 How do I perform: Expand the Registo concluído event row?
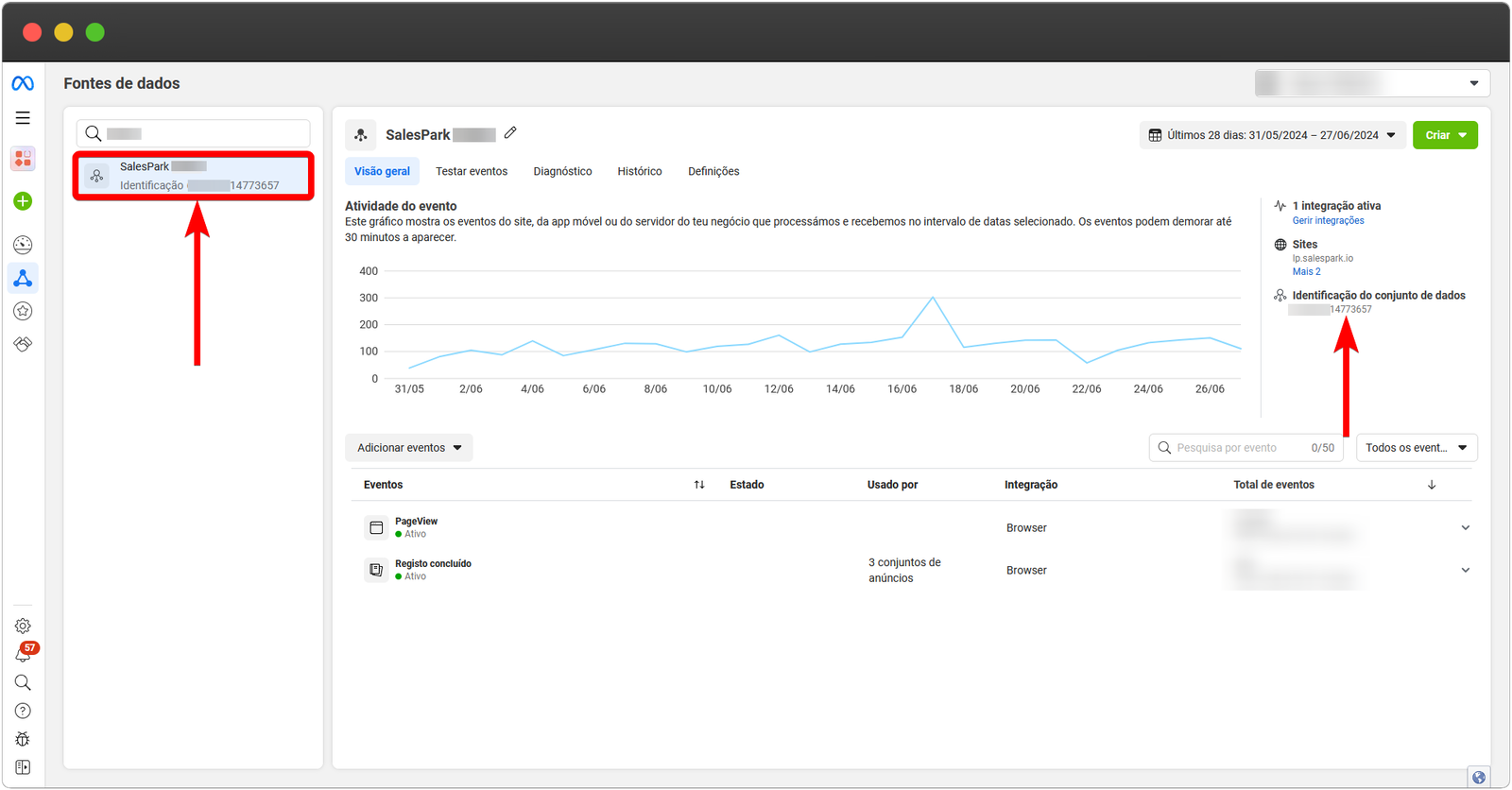[x=1465, y=570]
